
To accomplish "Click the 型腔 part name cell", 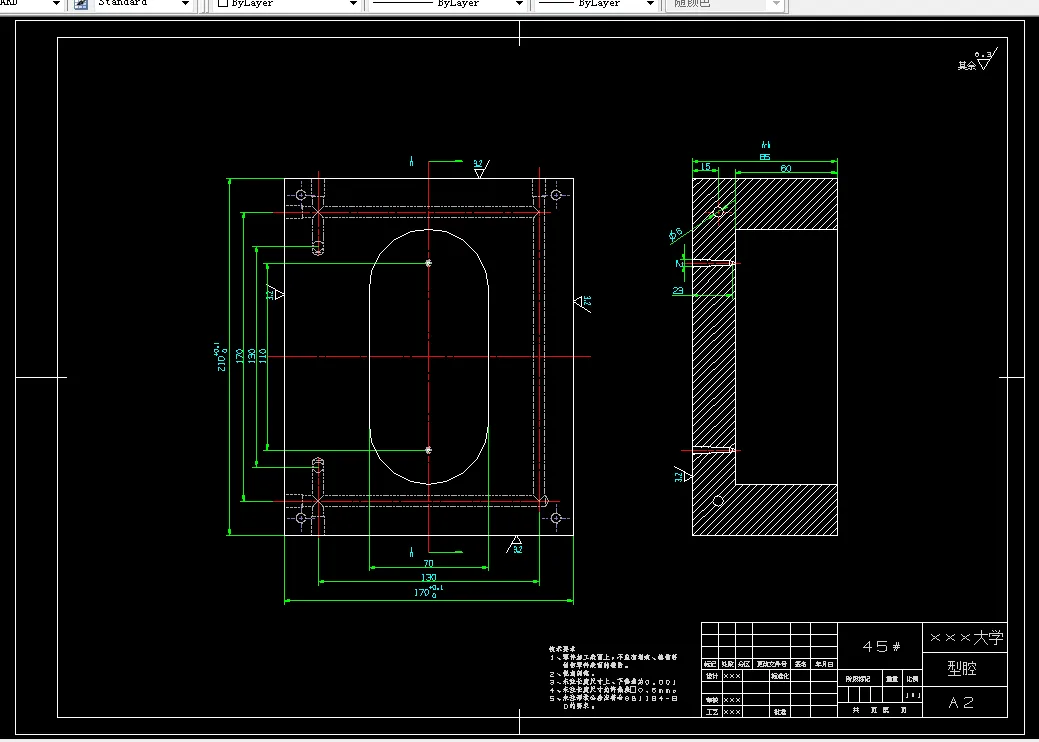I will pyautogui.click(x=965, y=669).
